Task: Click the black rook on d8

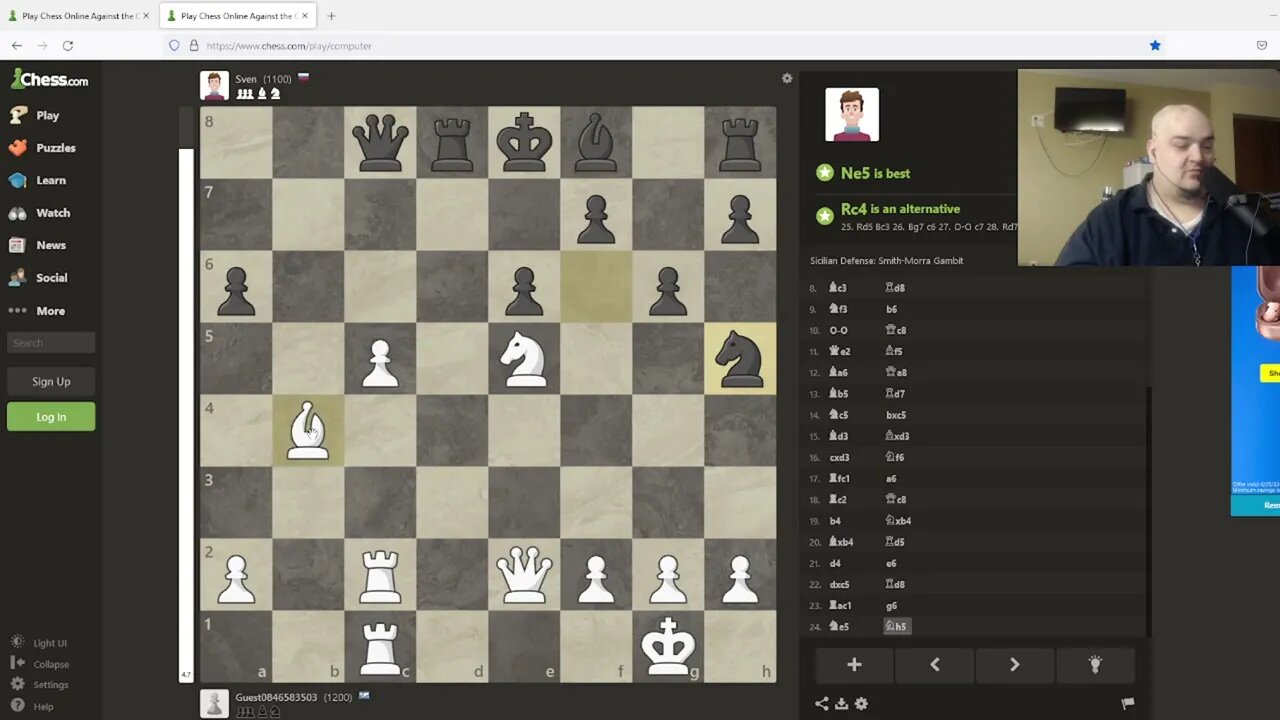Action: pyautogui.click(x=452, y=143)
